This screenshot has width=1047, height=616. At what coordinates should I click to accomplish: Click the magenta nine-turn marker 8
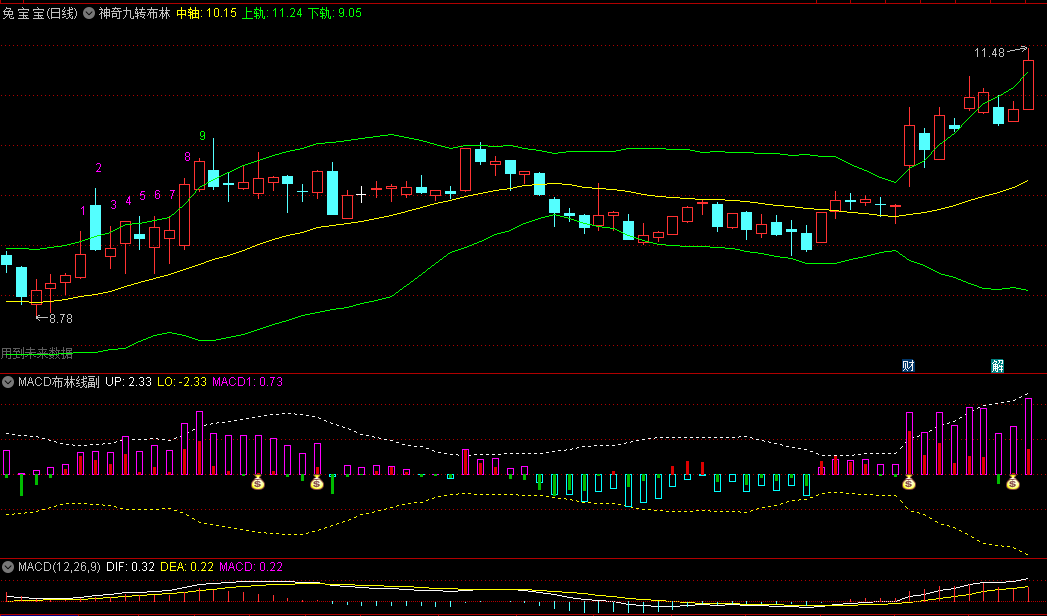pos(188,157)
